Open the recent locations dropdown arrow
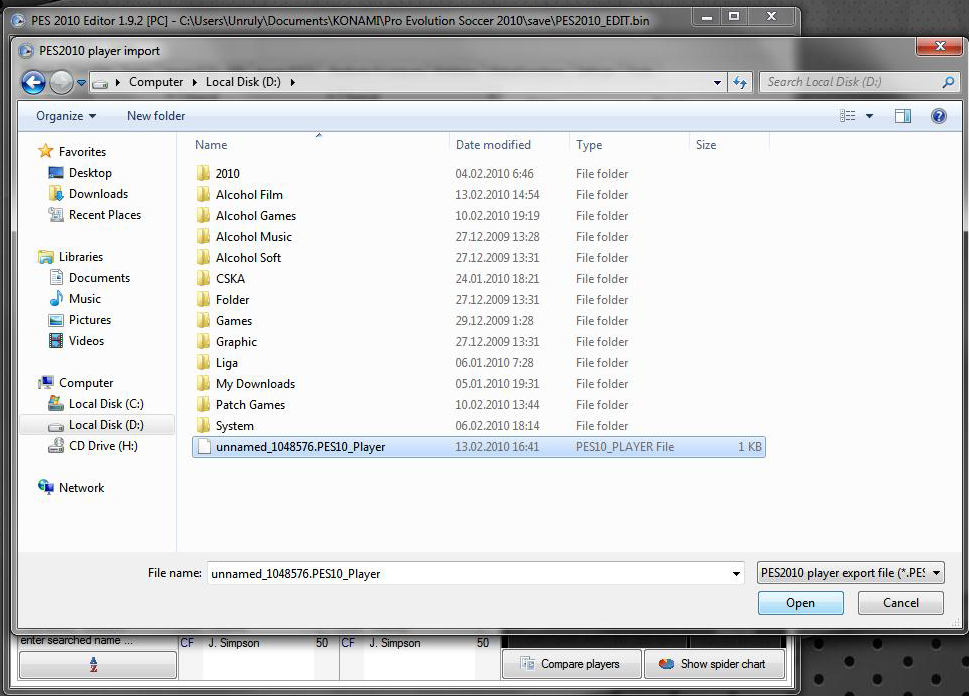The width and height of the screenshot is (969, 696). click(81, 82)
